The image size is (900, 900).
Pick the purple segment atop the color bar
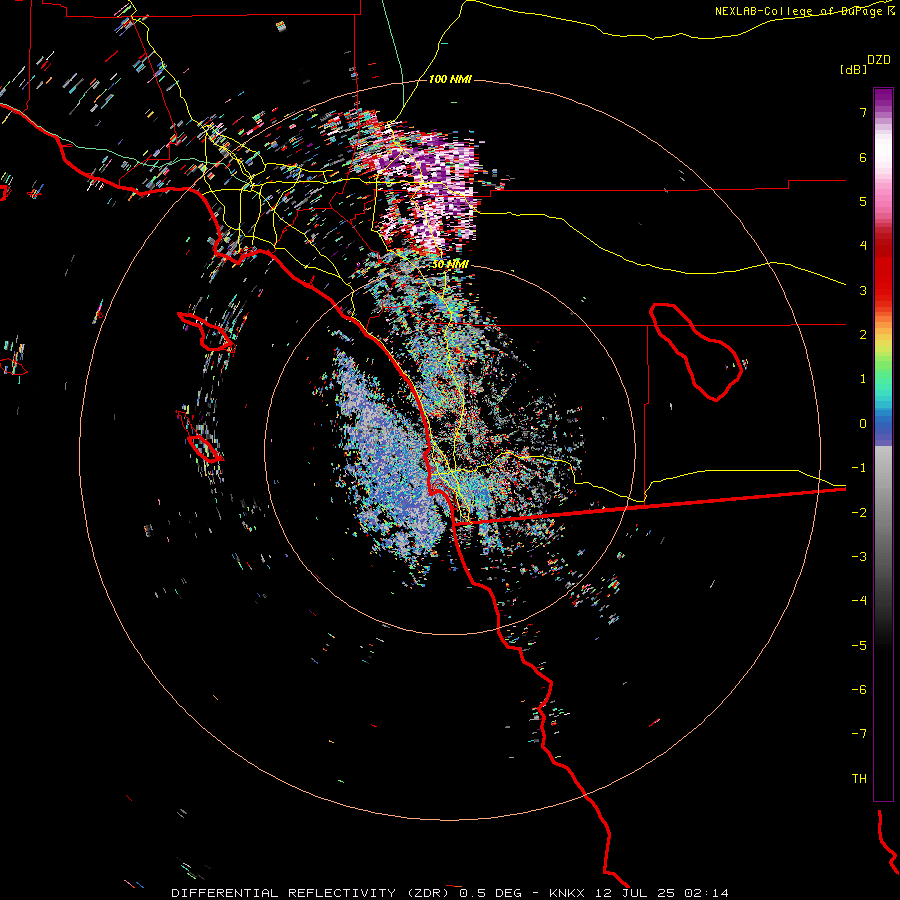[883, 99]
